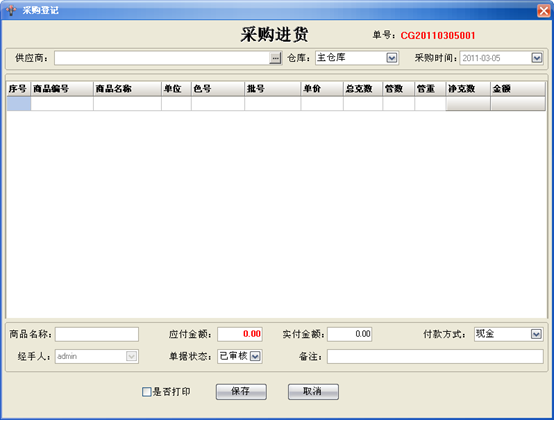
Task: Click the app icon in title bar
Action: pyautogui.click(x=11, y=10)
